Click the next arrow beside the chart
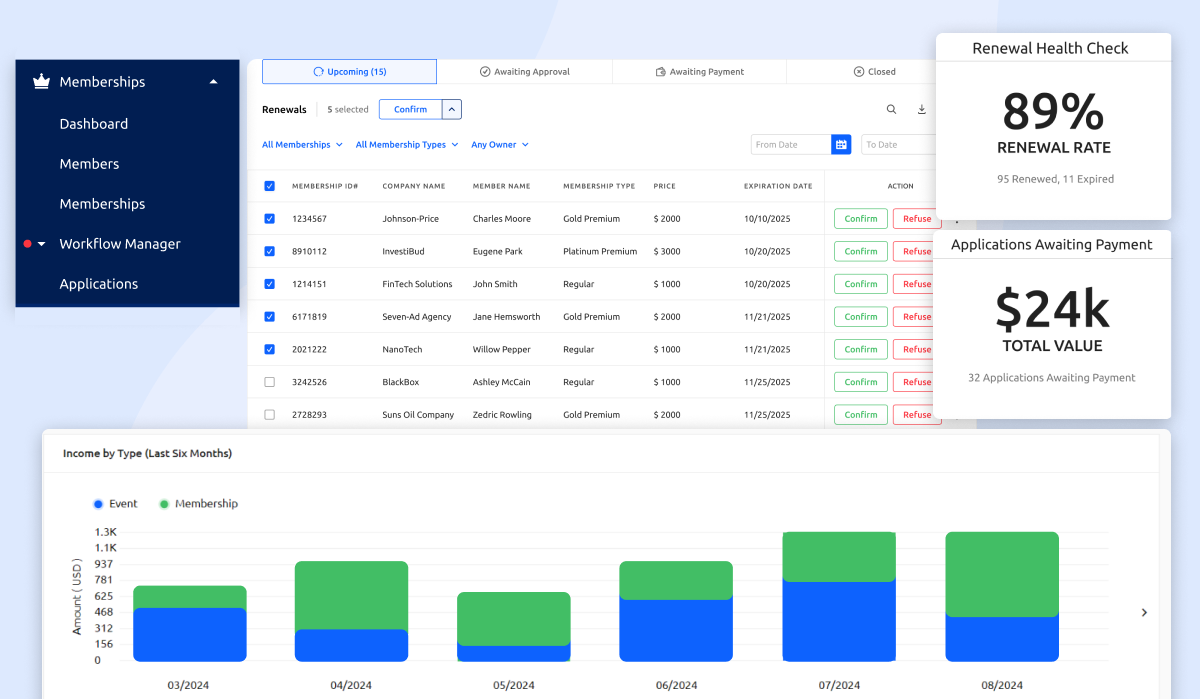The width and height of the screenshot is (1200, 699). point(1144,613)
